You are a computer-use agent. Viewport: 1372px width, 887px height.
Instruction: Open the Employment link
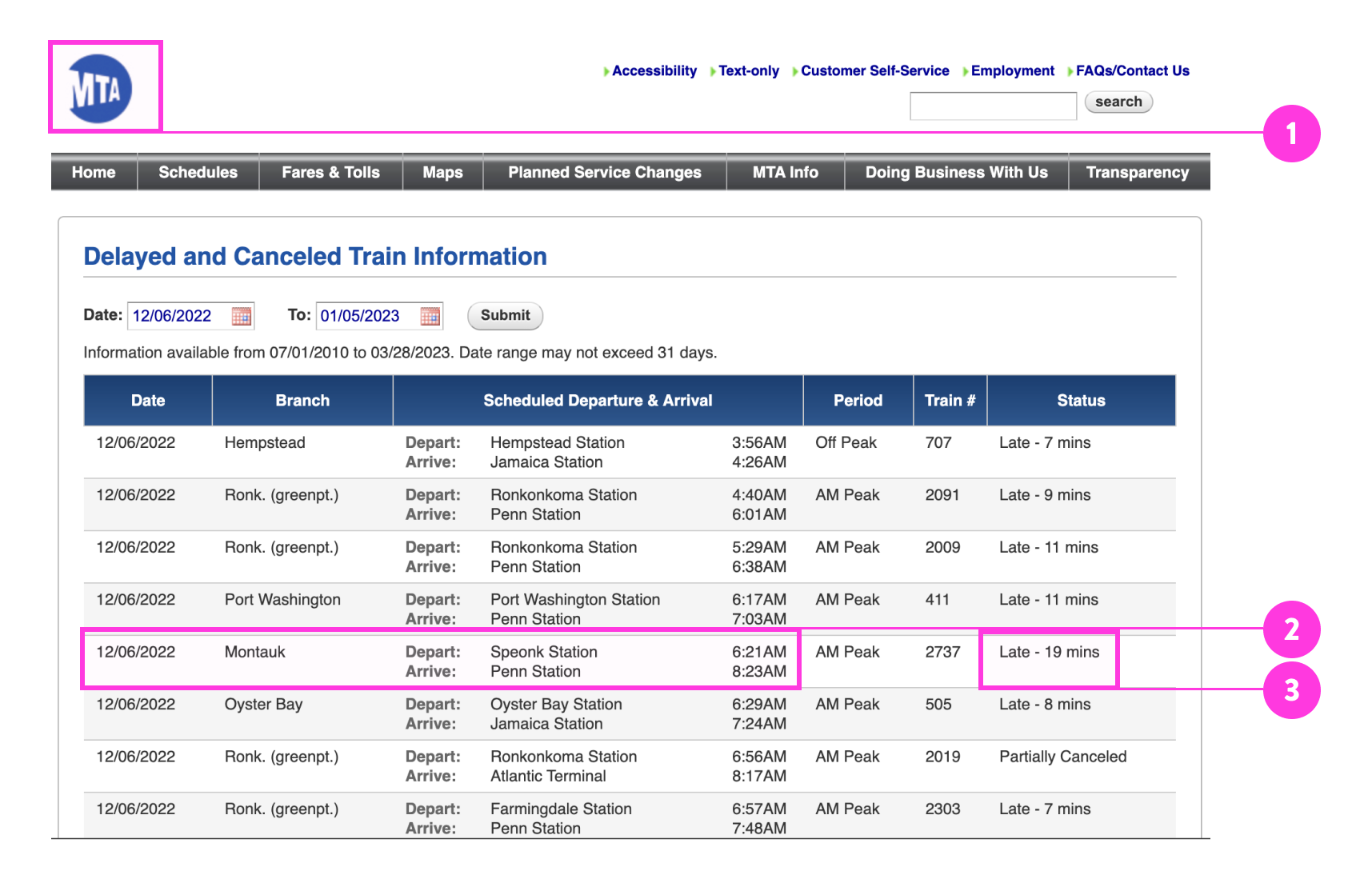tap(1012, 71)
